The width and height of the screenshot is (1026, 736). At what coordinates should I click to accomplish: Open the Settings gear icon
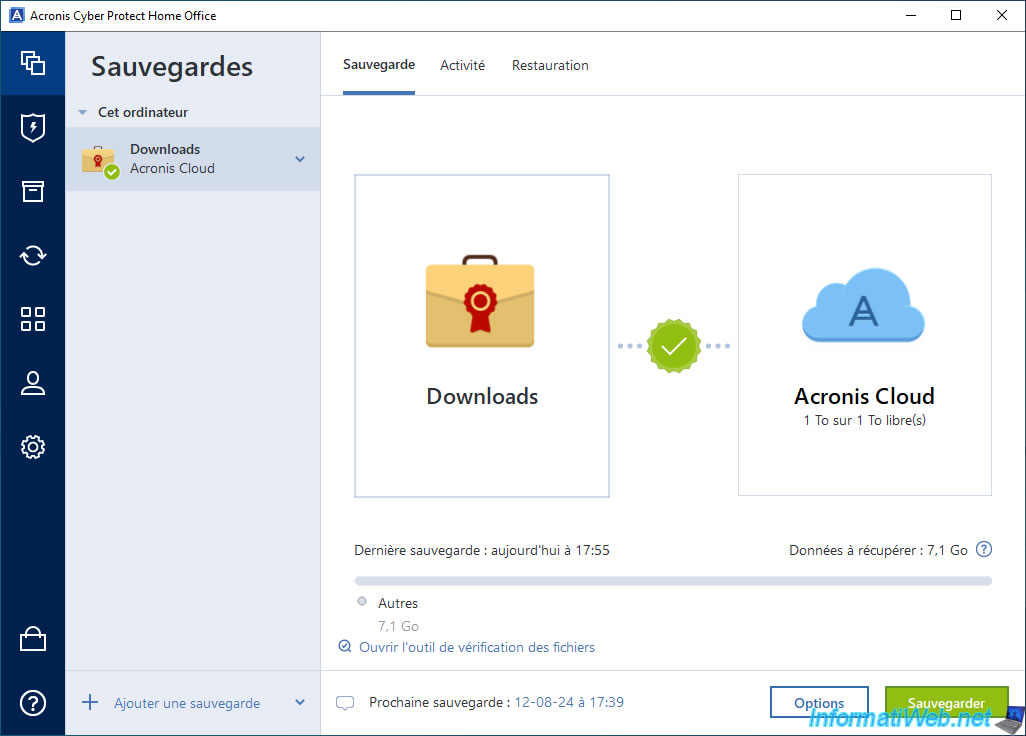(x=33, y=447)
